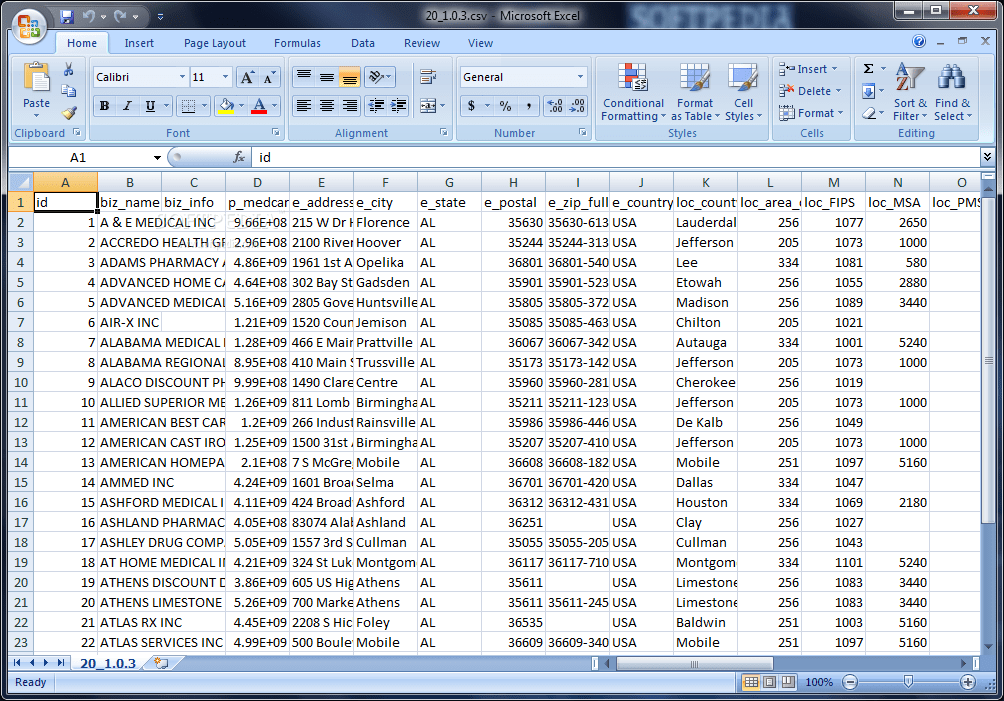Open Format as Table gallery

tap(695, 92)
